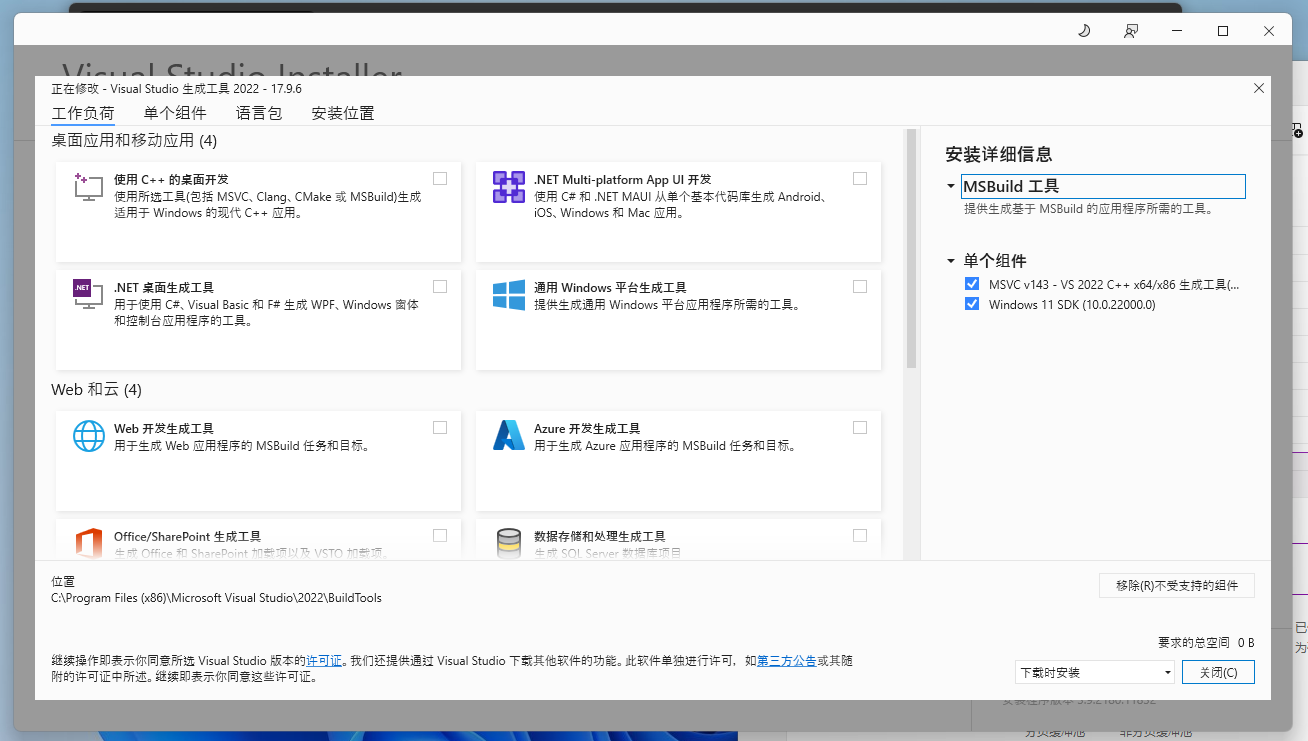Screen dimensions: 1308x741
Task: Click the feedback icon in title bar
Action: pyautogui.click(x=1131, y=31)
